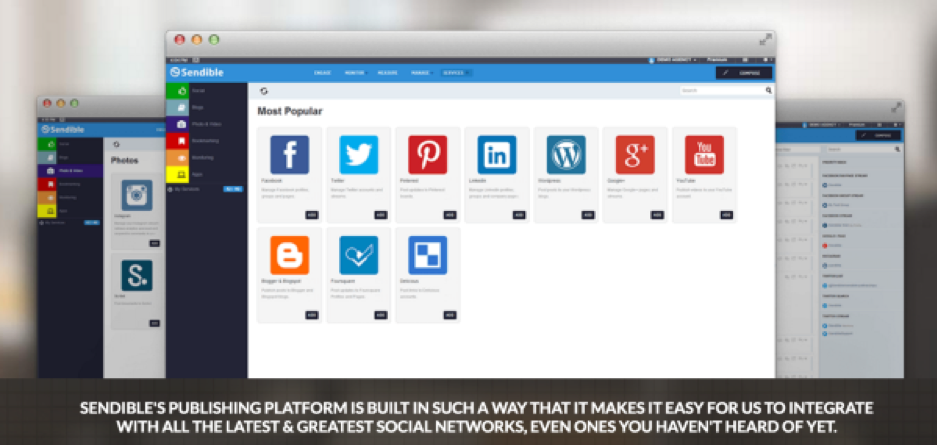Image resolution: width=937 pixels, height=445 pixels.
Task: Click the Delicious service logo
Action: click(428, 255)
